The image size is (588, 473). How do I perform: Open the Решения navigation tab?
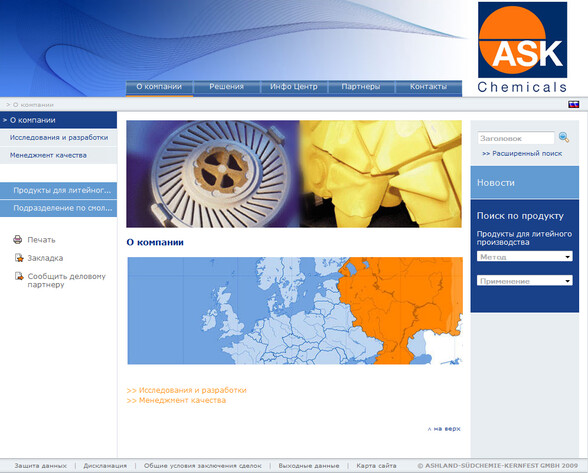tap(226, 87)
